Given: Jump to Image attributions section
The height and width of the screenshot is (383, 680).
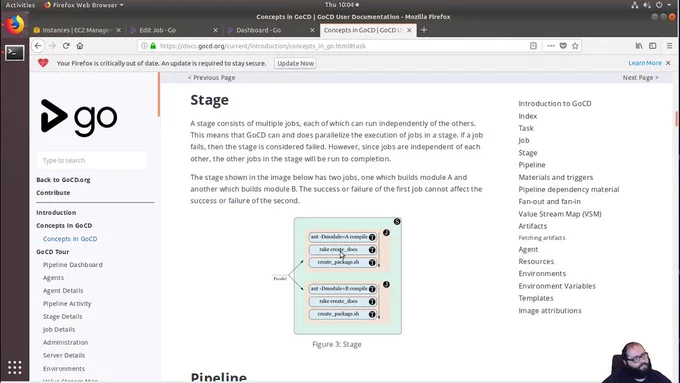Looking at the screenshot, I should (x=549, y=311).
